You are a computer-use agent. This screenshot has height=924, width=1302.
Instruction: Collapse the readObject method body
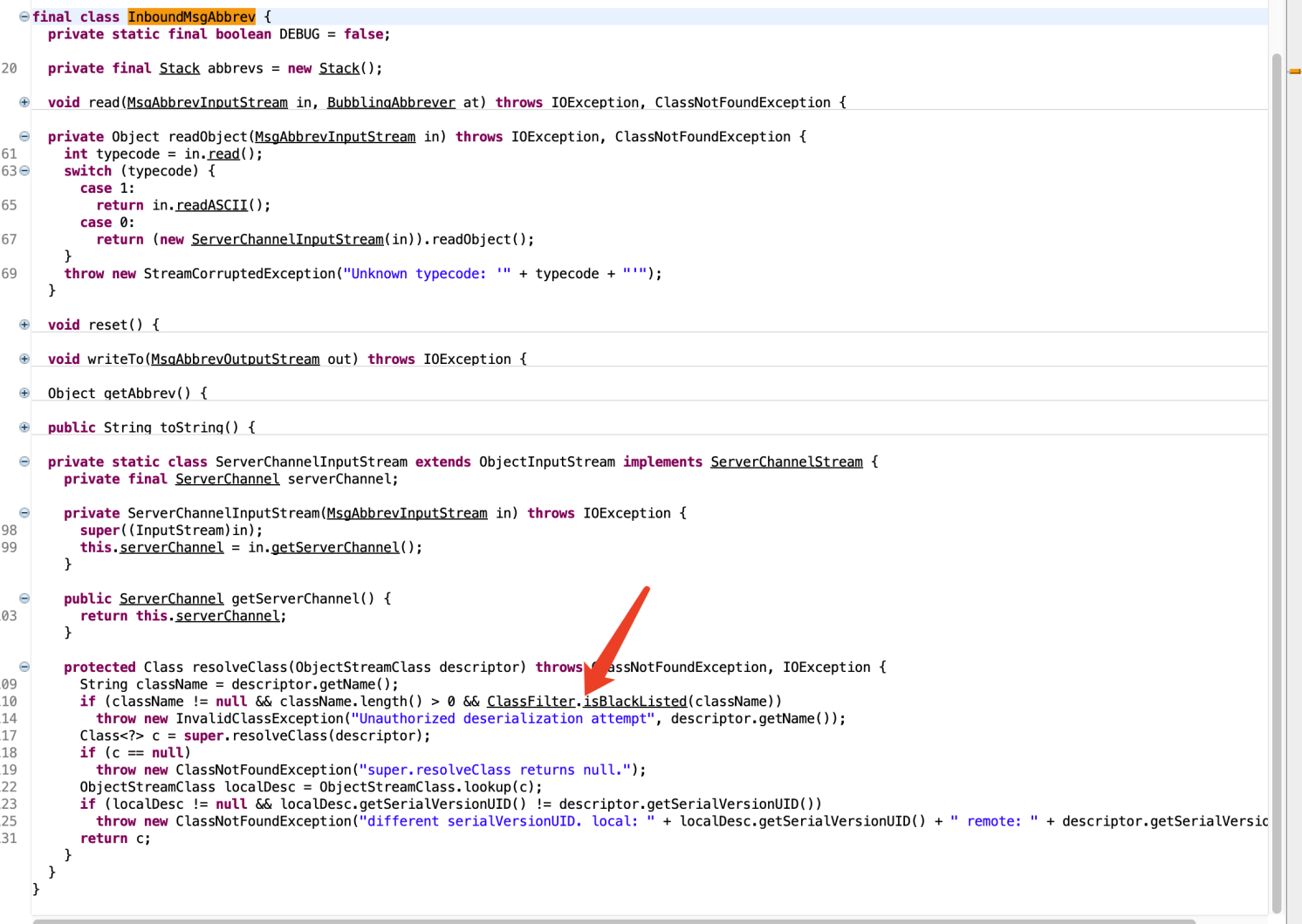coord(24,136)
